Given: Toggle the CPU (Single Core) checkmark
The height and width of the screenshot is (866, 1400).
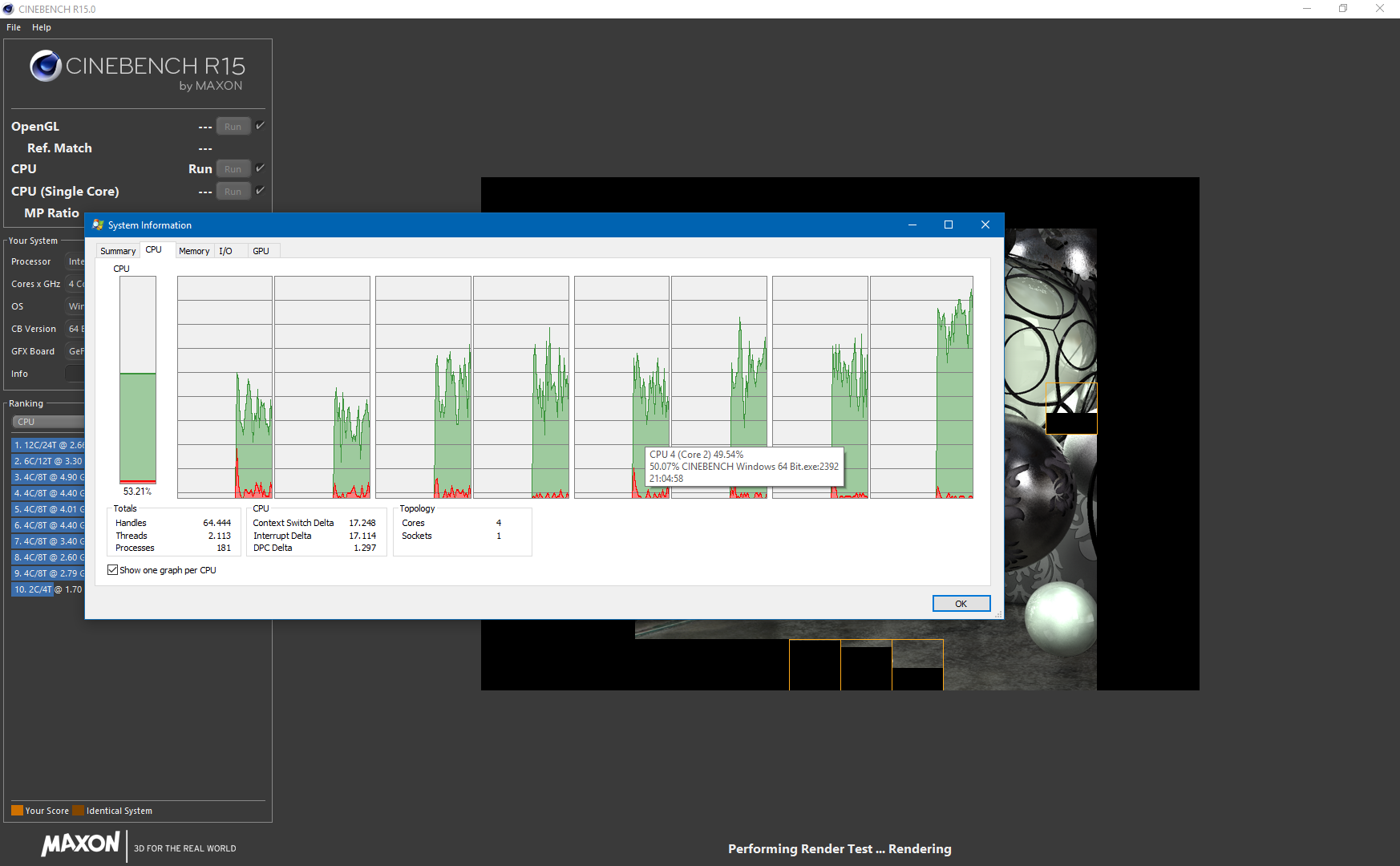Looking at the screenshot, I should point(260,191).
